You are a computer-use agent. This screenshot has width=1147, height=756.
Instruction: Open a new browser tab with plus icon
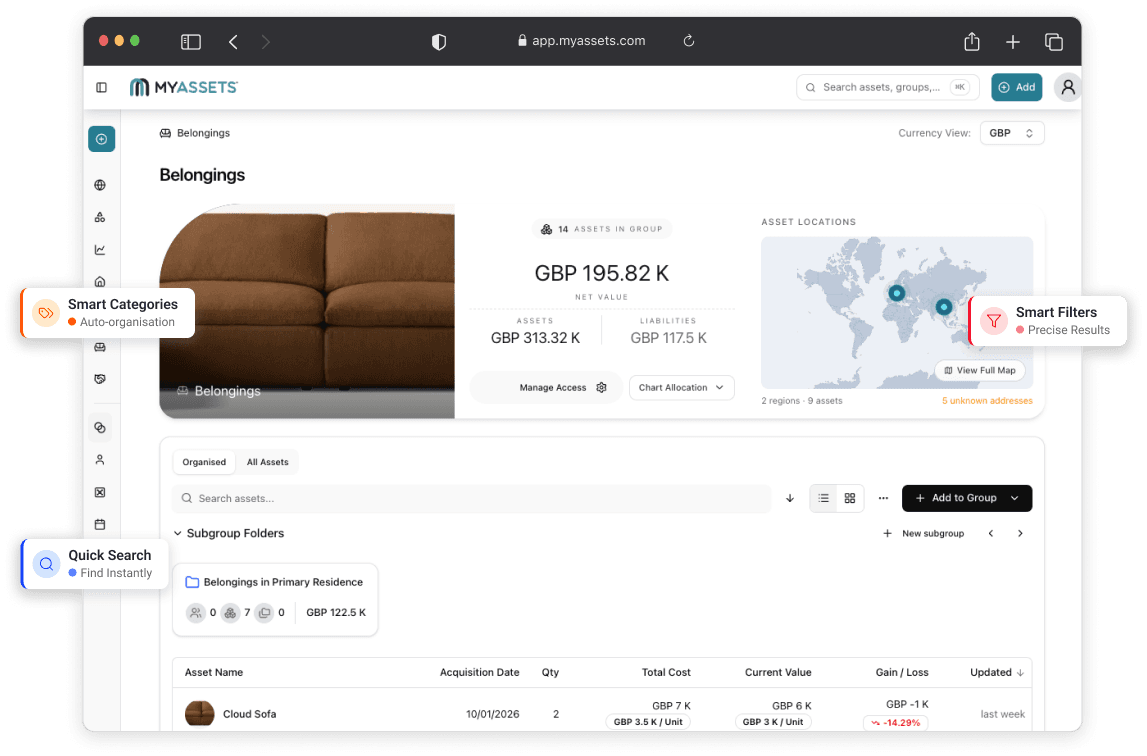click(x=1012, y=42)
